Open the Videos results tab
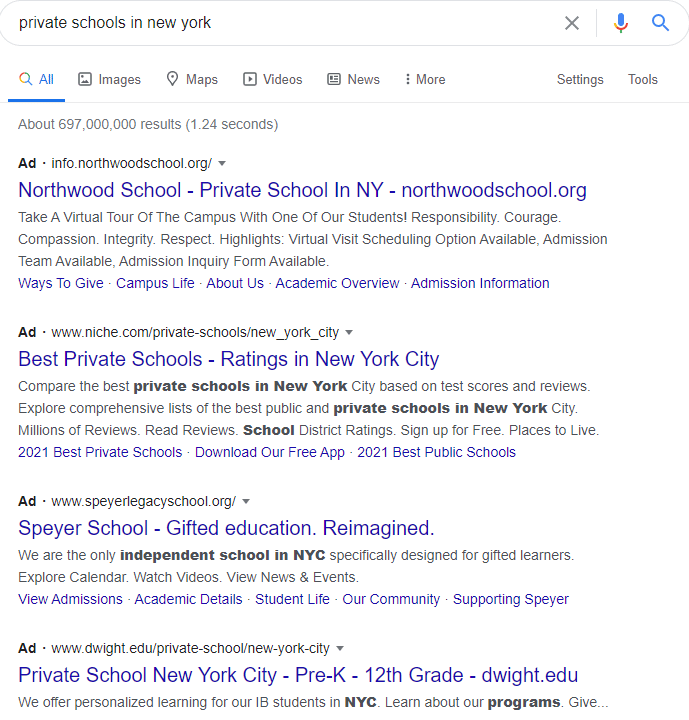The width and height of the screenshot is (689, 720). 272,80
